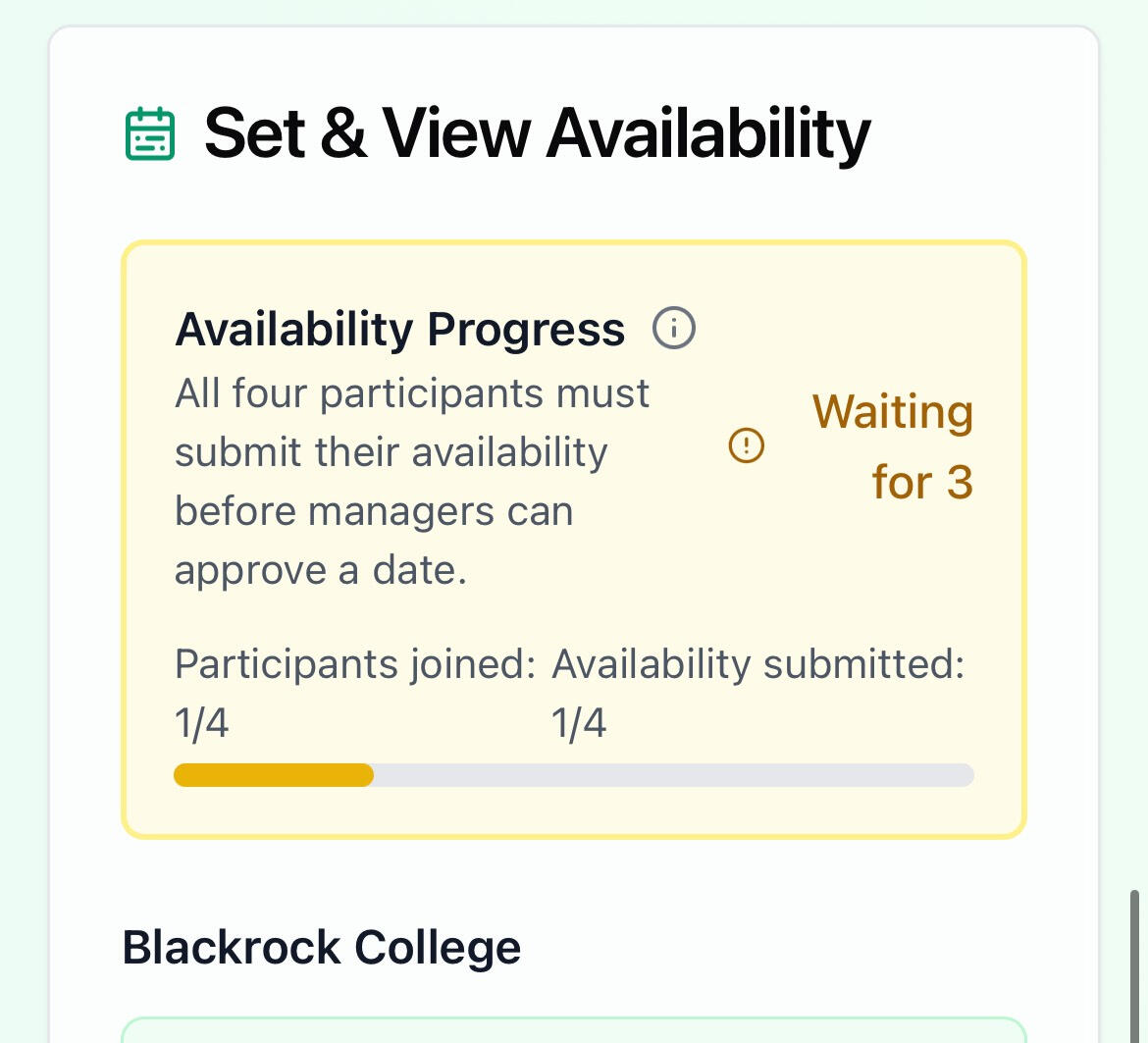1148x1043 pixels.
Task: Click the "Participants joined:" label
Action: click(x=355, y=664)
